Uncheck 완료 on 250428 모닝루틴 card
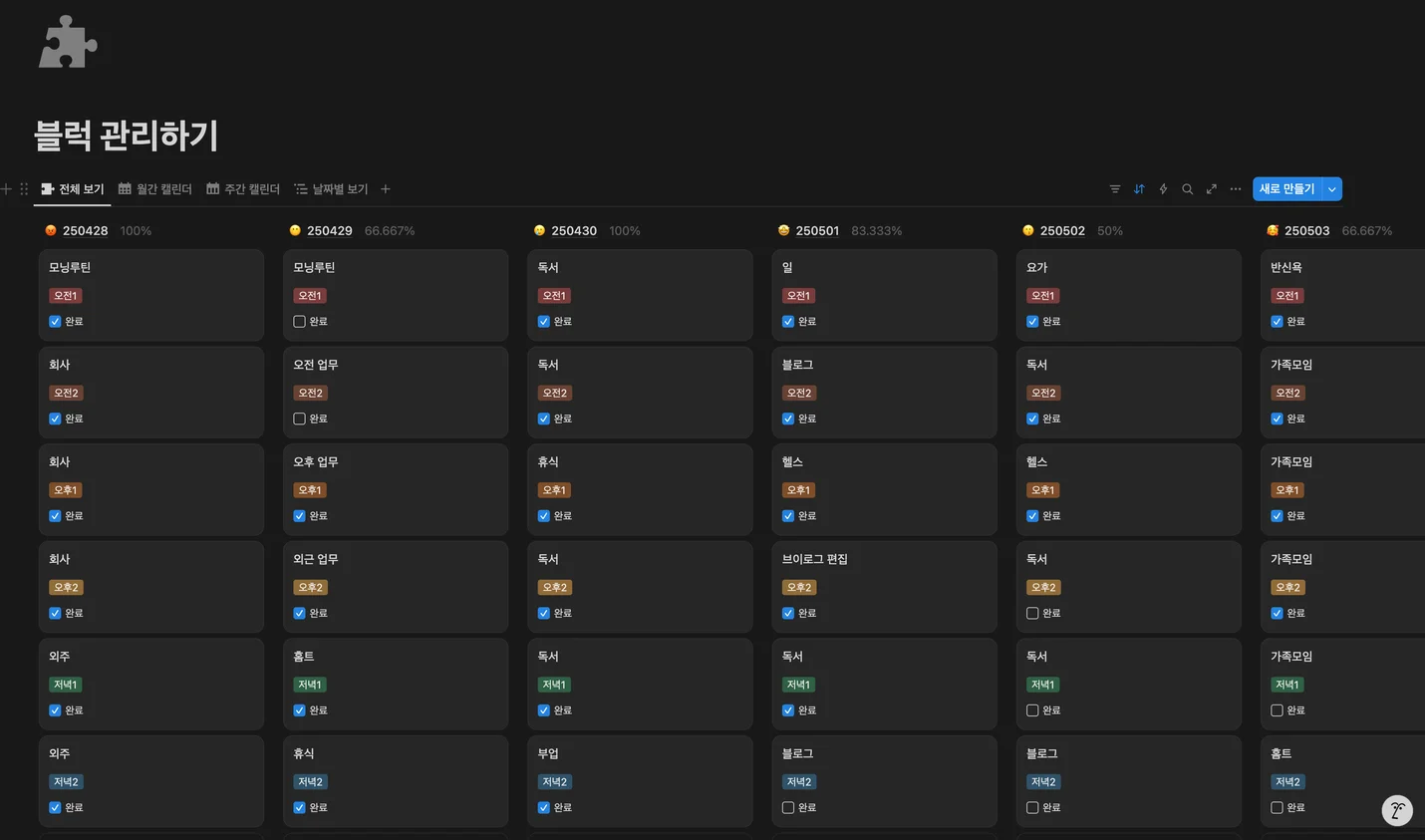This screenshot has width=1425, height=840. pos(55,321)
